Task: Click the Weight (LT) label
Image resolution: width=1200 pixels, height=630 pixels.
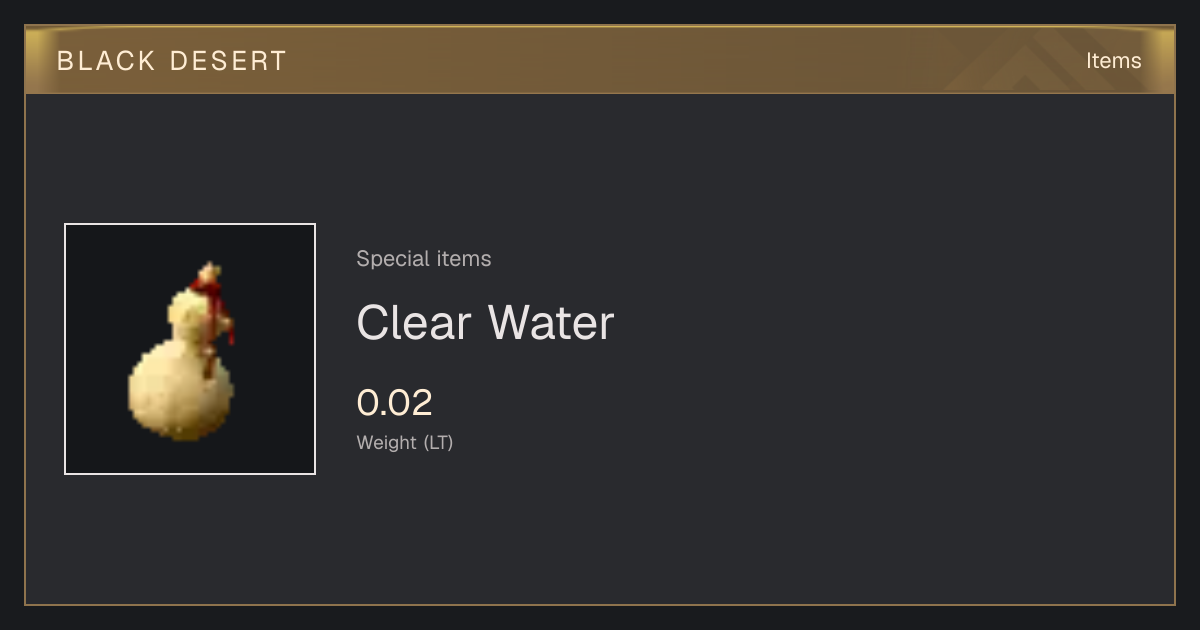Action: [405, 442]
